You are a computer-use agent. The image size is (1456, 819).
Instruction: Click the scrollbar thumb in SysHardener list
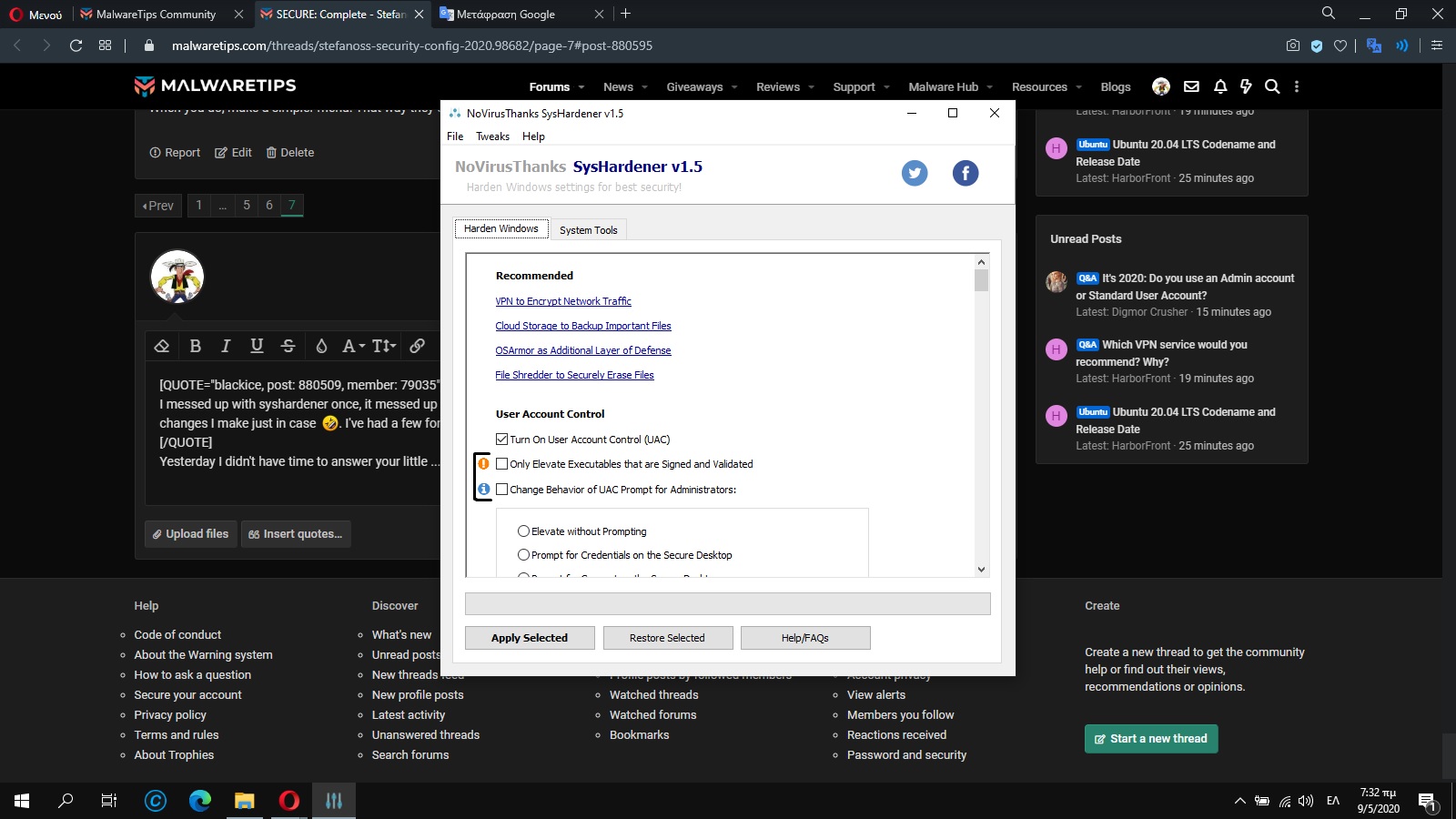(981, 280)
